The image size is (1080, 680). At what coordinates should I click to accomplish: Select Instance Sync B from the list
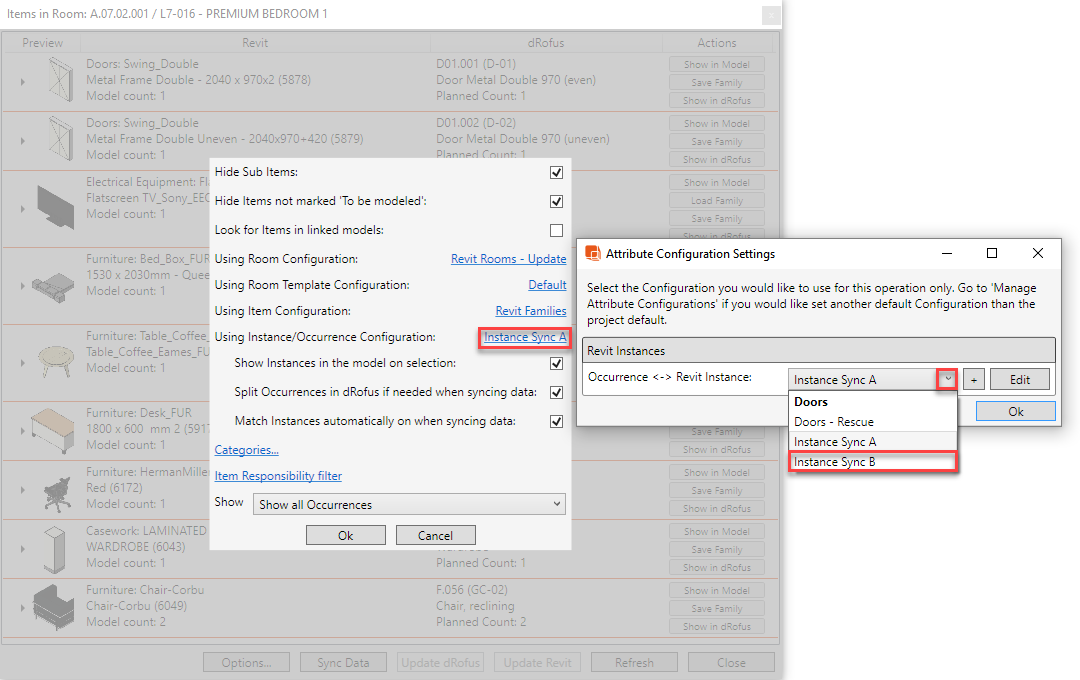tap(872, 461)
